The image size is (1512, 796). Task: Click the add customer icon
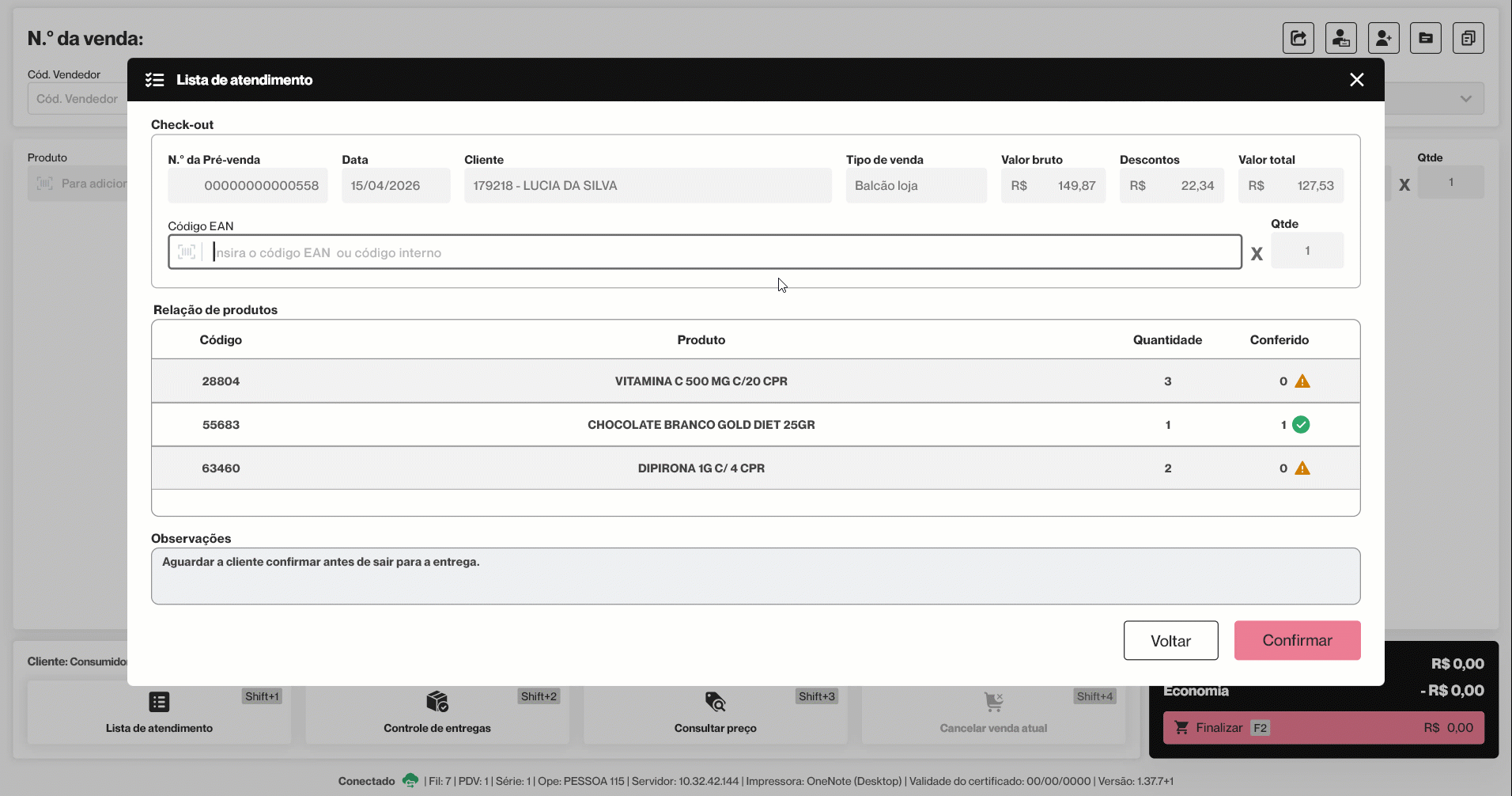point(1383,38)
